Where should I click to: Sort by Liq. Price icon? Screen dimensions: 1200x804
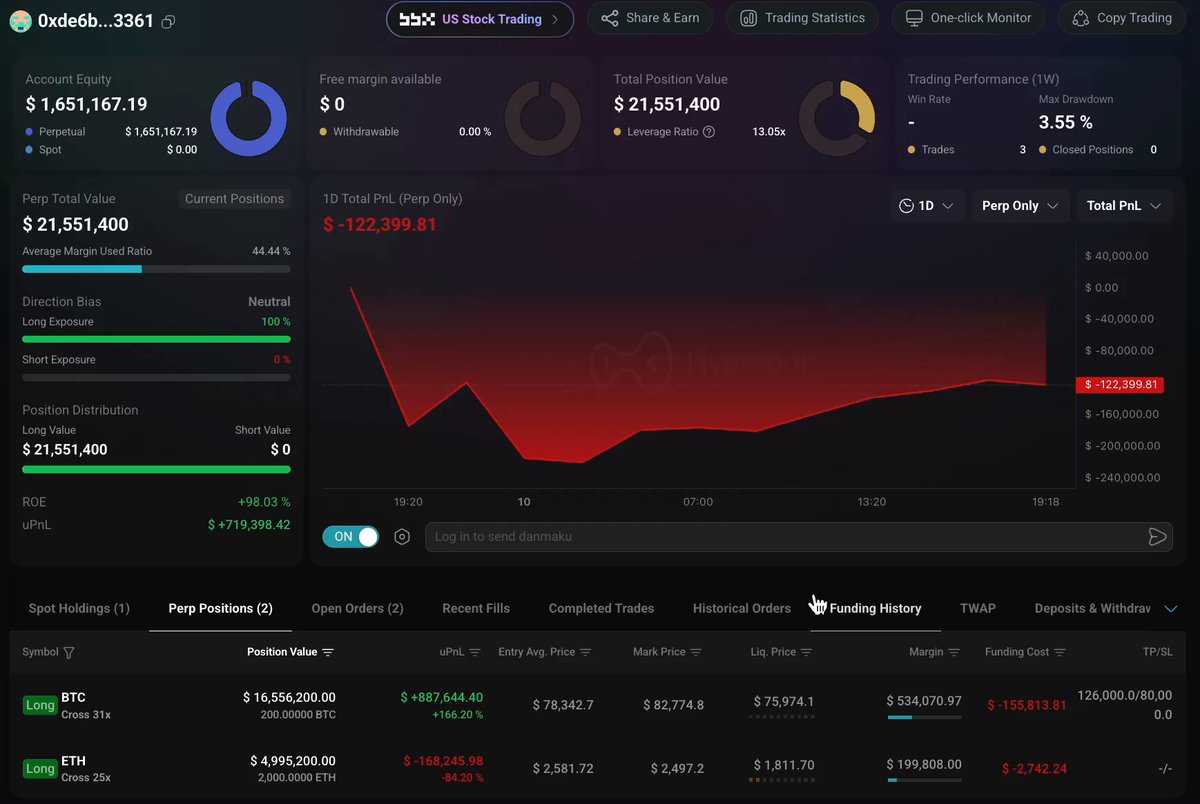pos(806,652)
